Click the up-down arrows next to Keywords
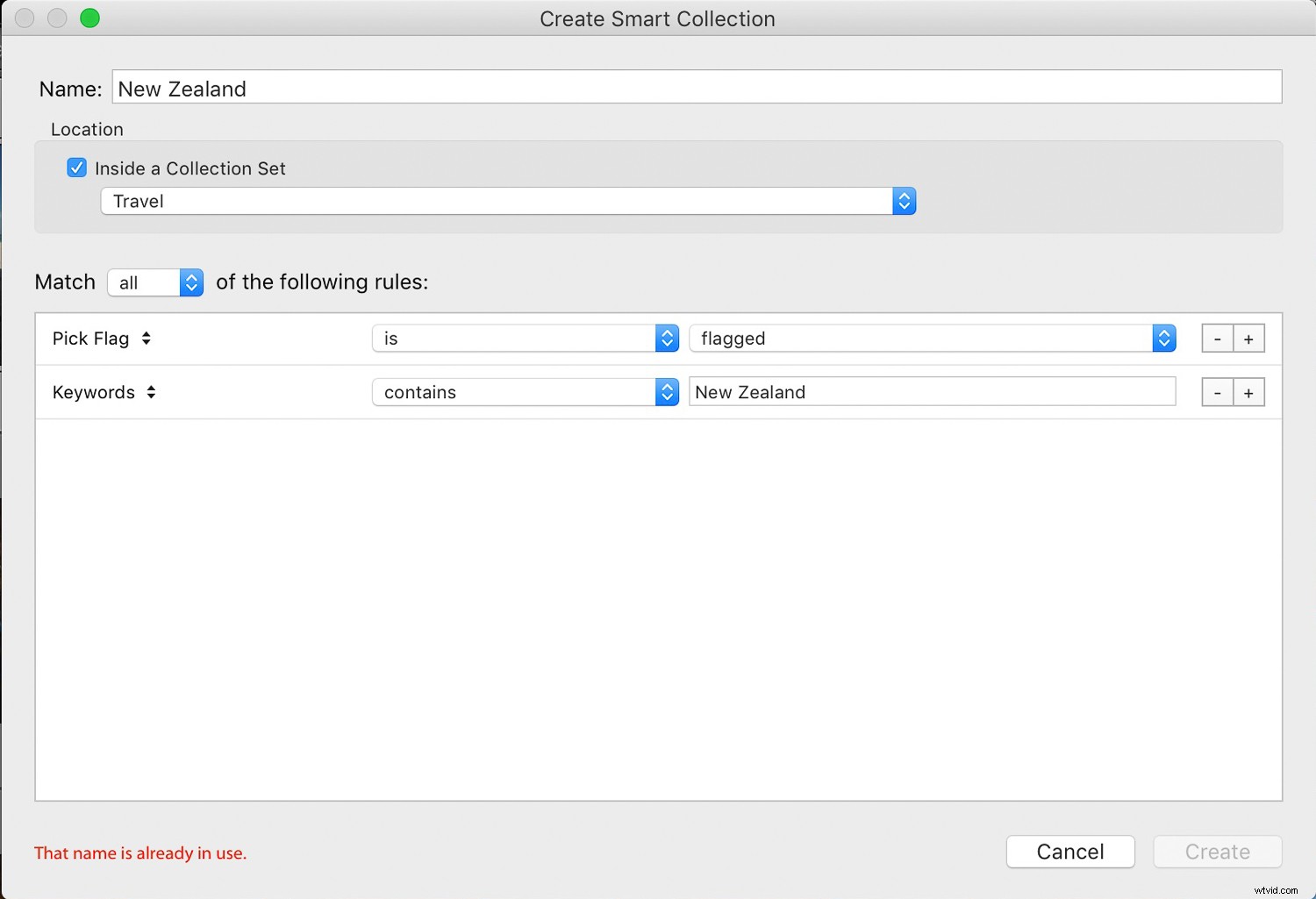 point(151,392)
